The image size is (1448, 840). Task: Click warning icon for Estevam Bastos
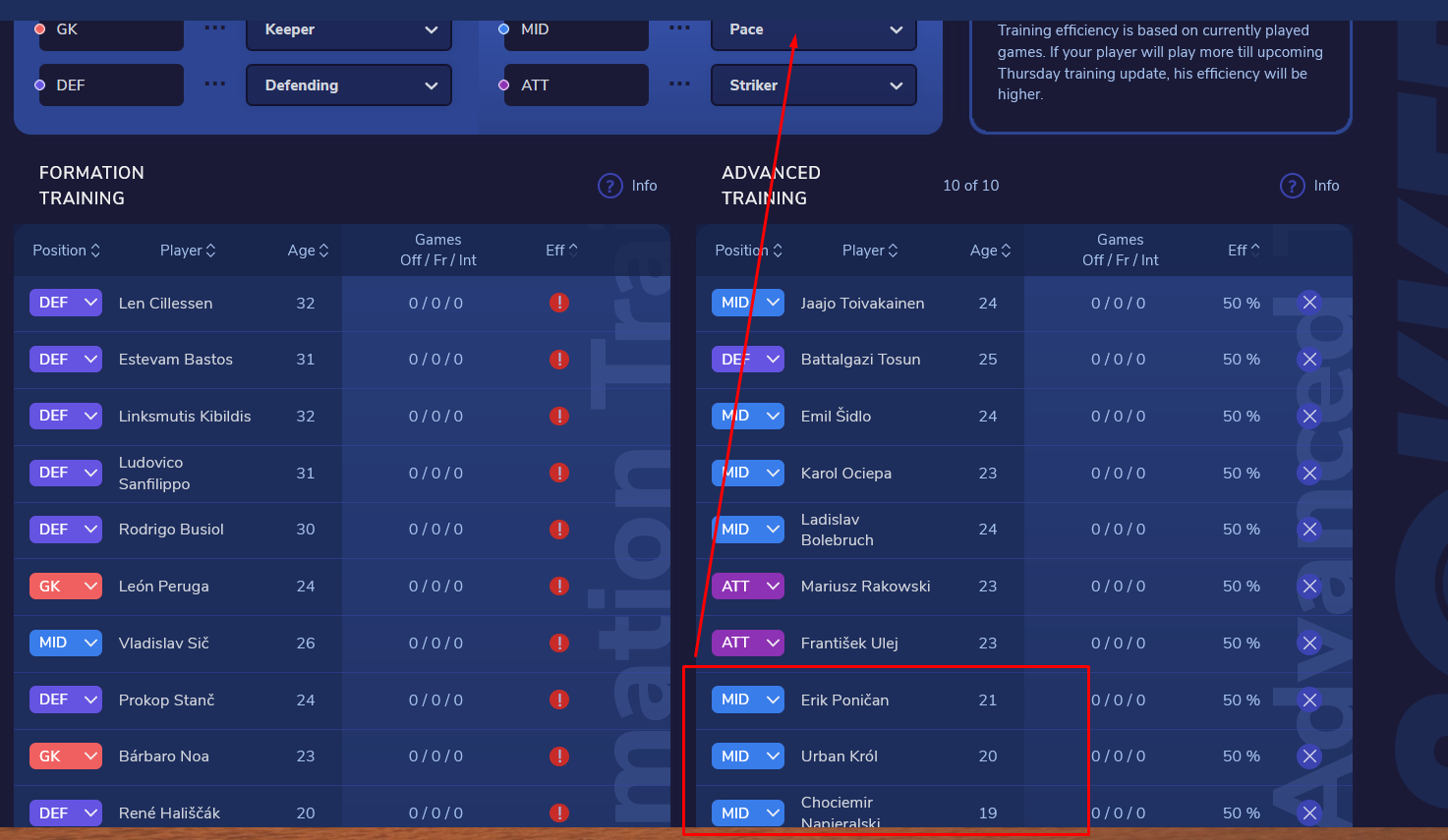(559, 360)
